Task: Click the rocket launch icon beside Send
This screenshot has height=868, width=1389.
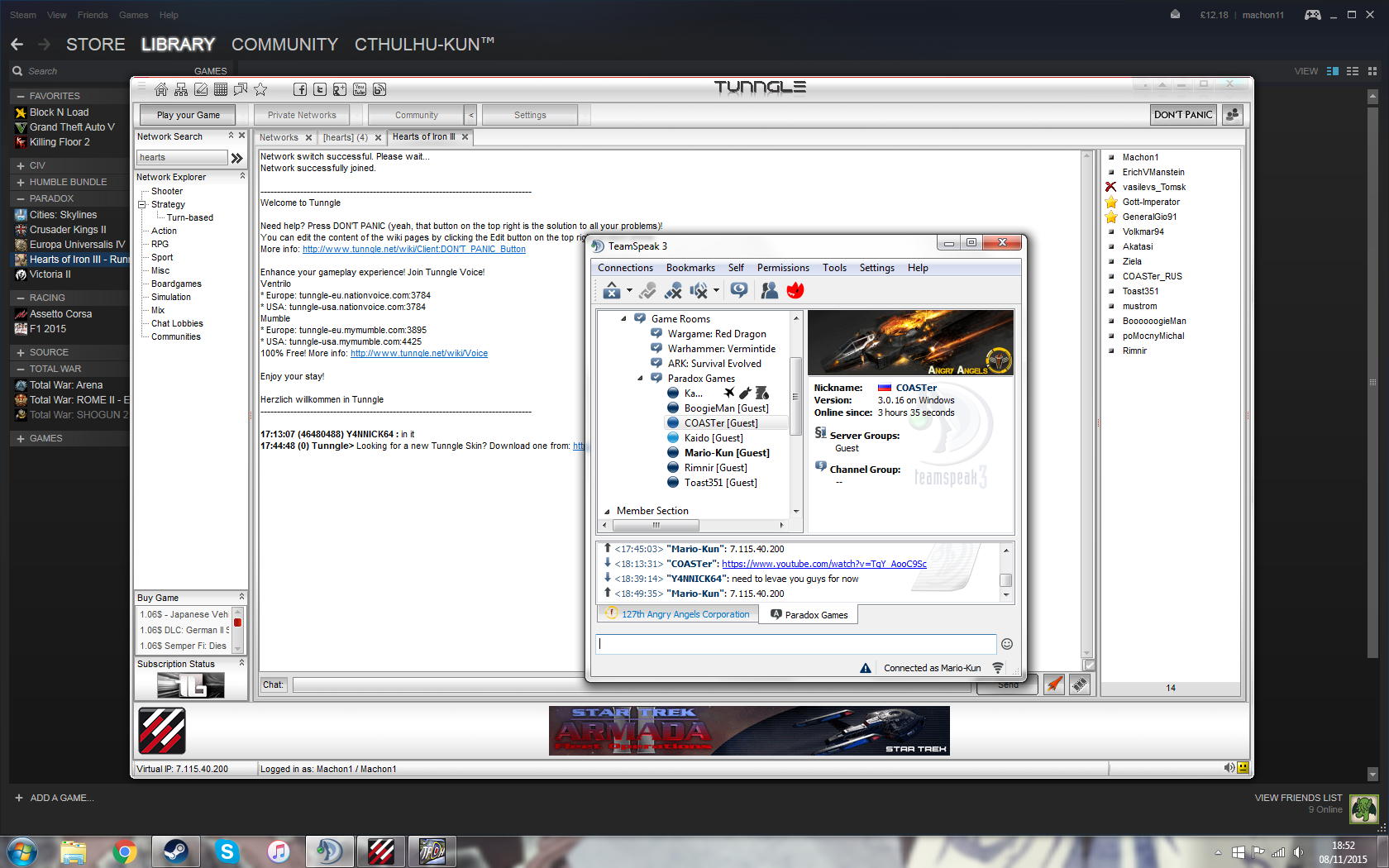Action: pos(1053,684)
